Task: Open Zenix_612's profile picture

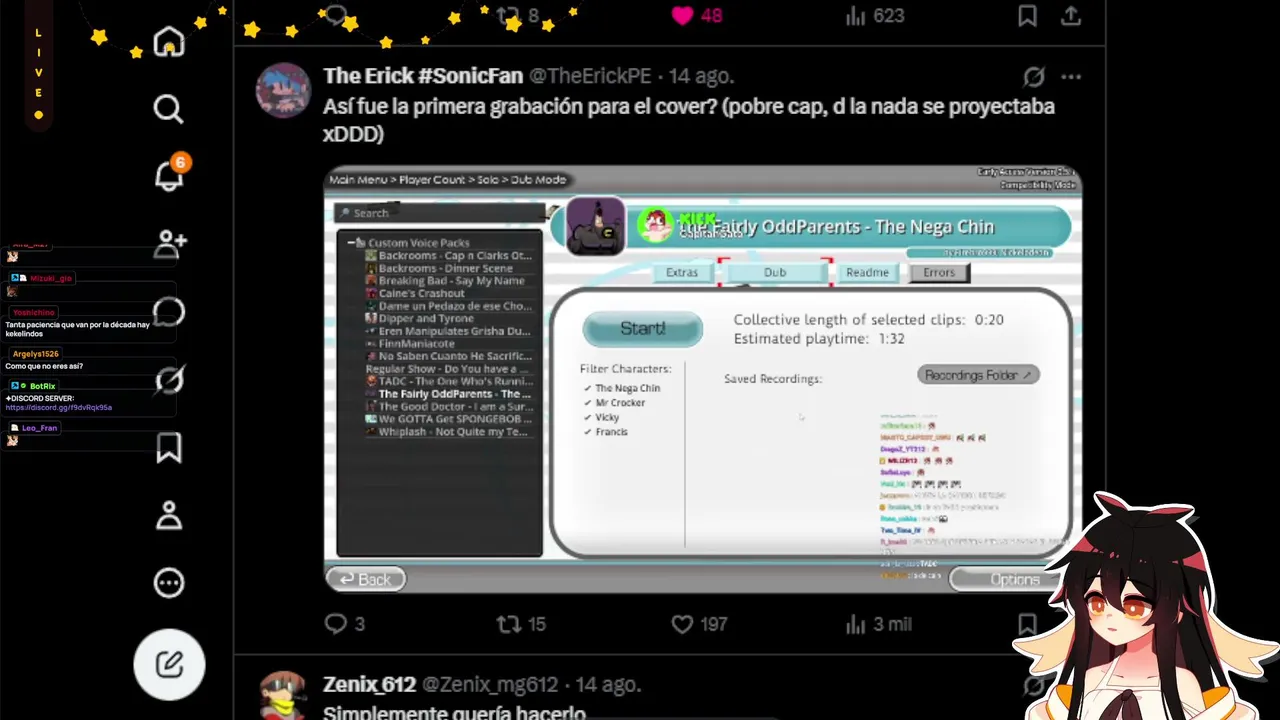Action: pos(283,696)
